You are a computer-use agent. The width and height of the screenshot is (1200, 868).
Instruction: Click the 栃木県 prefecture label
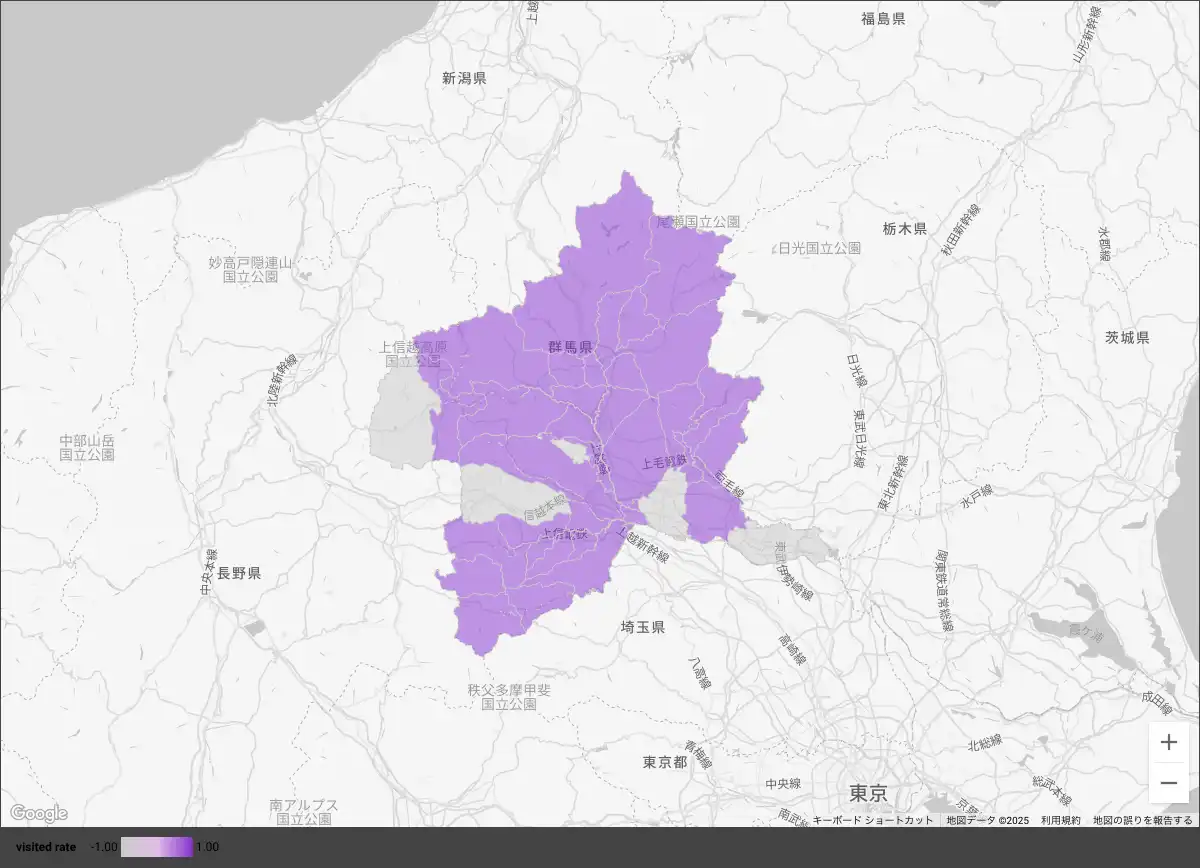[x=904, y=228]
